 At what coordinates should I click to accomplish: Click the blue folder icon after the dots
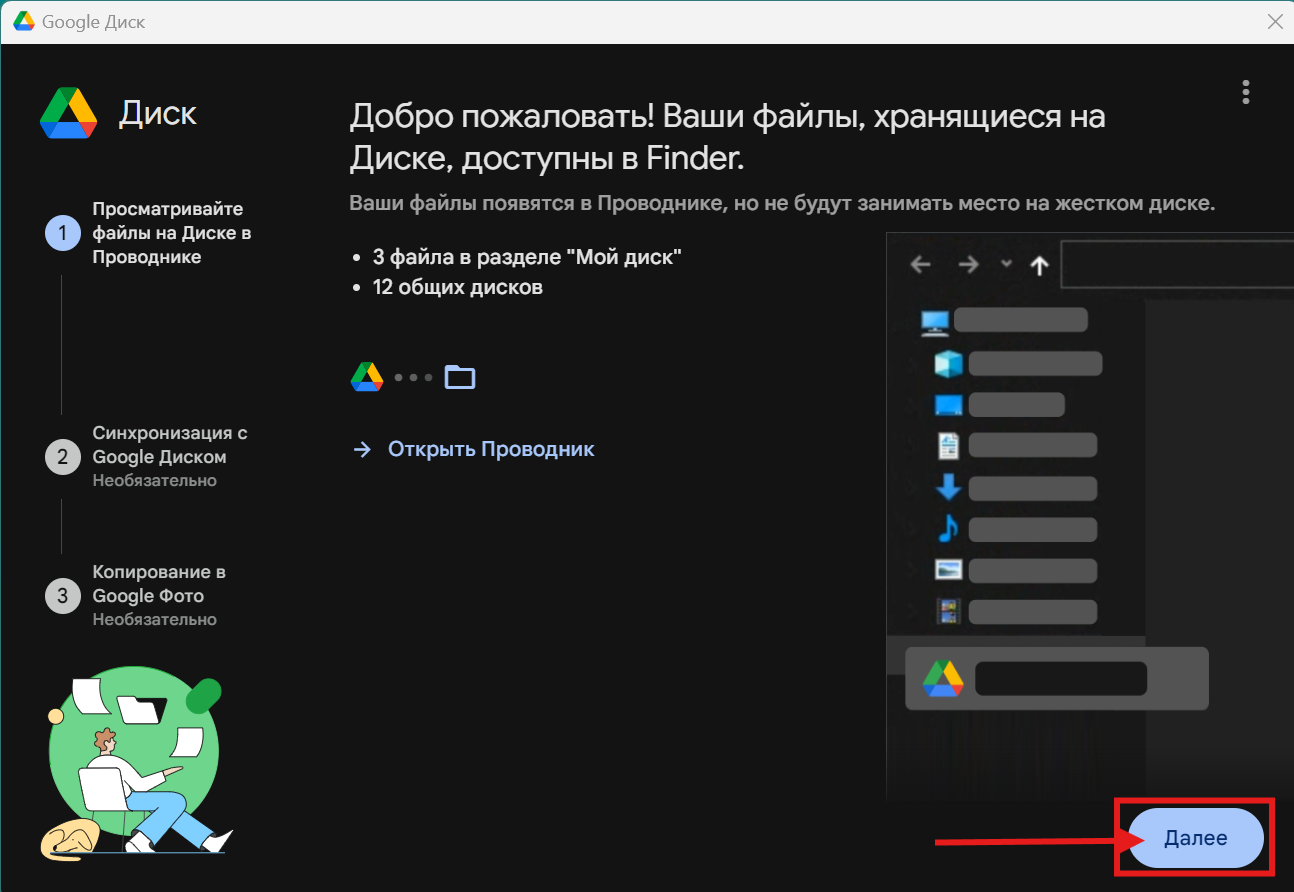coord(460,377)
